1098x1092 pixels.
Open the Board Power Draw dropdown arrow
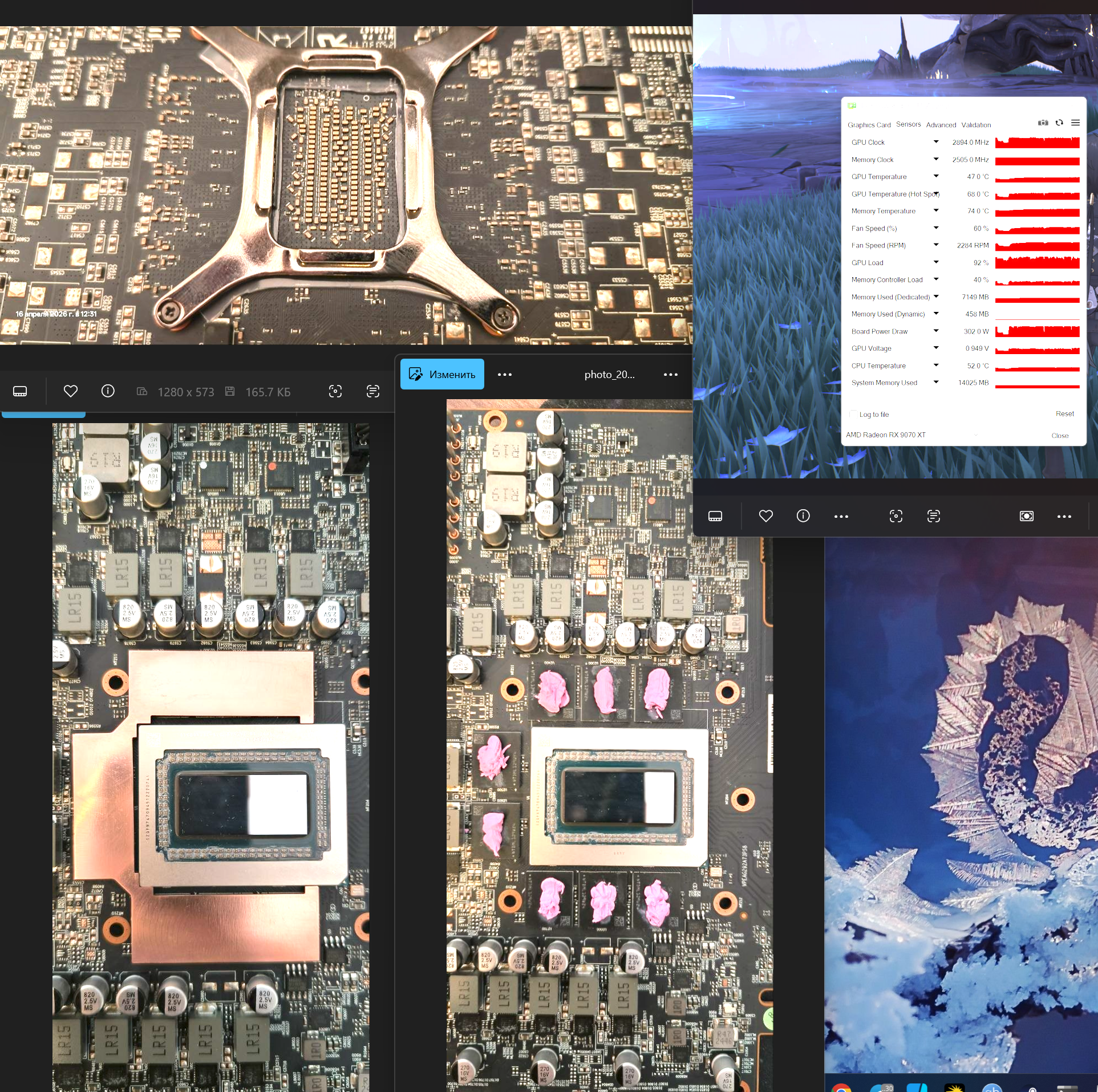click(936, 331)
